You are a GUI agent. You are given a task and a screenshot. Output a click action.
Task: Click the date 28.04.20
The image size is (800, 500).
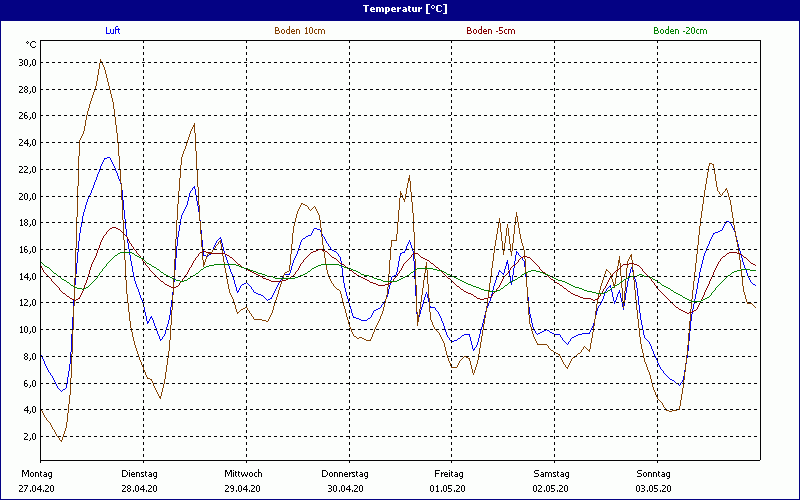coord(140,489)
